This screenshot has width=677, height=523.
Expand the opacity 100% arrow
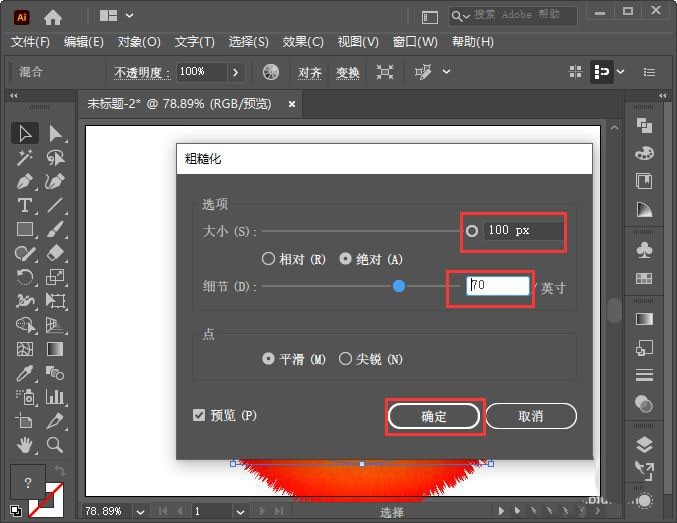tap(236, 72)
